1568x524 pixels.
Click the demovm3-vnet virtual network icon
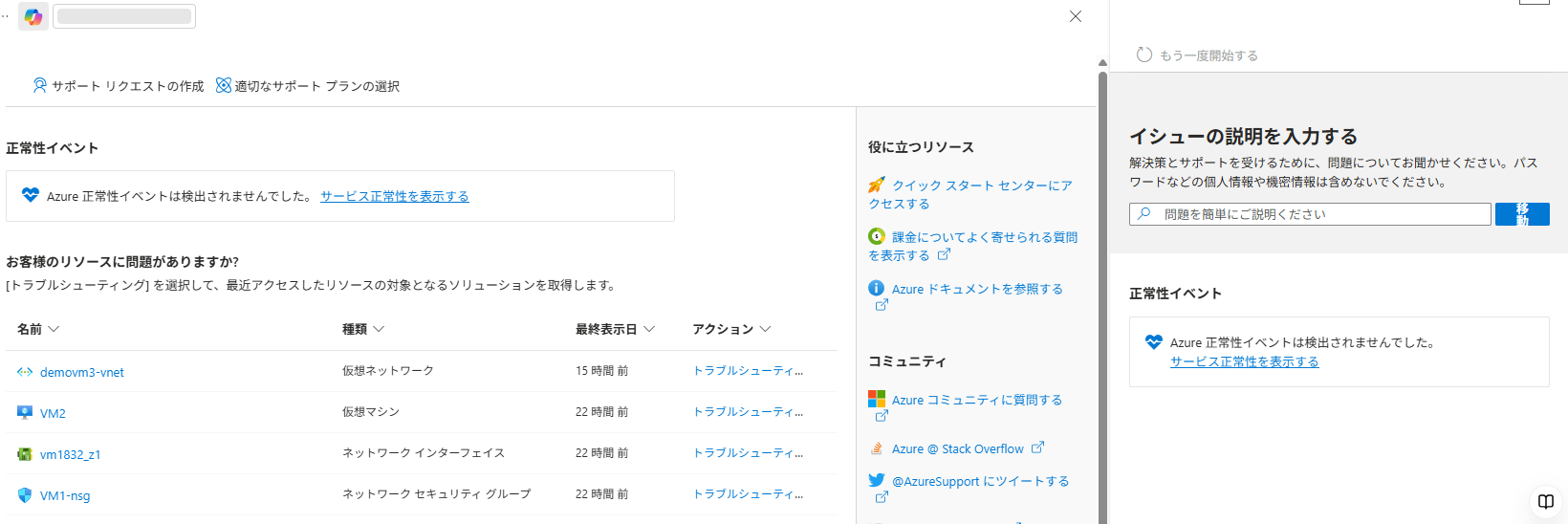25,372
